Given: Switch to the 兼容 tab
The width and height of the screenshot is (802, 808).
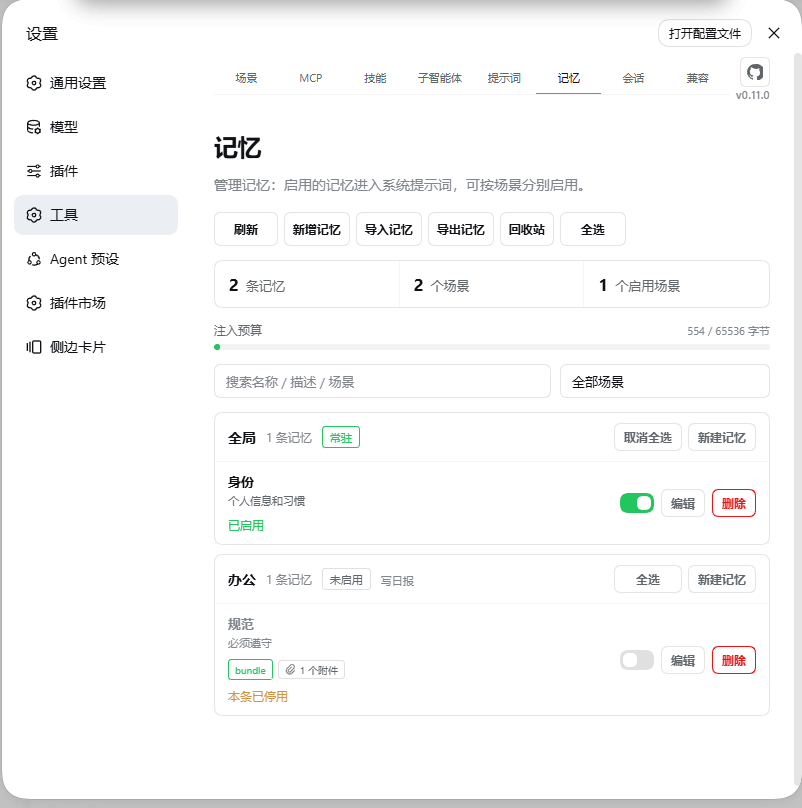Looking at the screenshot, I should [x=697, y=78].
